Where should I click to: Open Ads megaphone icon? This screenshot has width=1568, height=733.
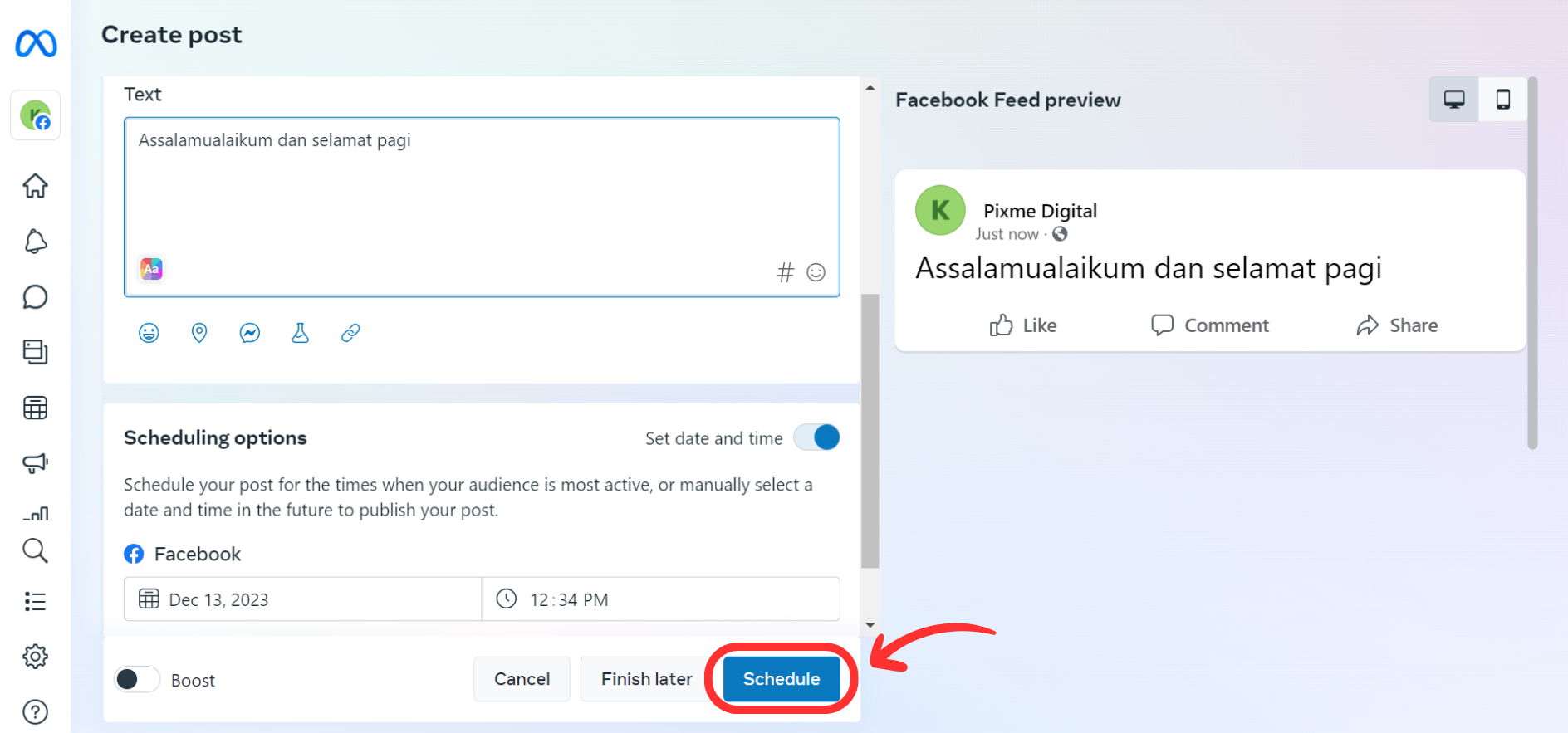point(35,462)
